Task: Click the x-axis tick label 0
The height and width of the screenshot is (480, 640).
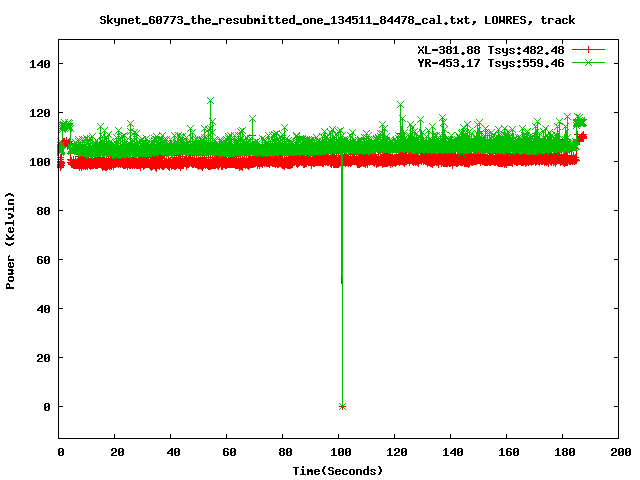Action: coord(61,452)
